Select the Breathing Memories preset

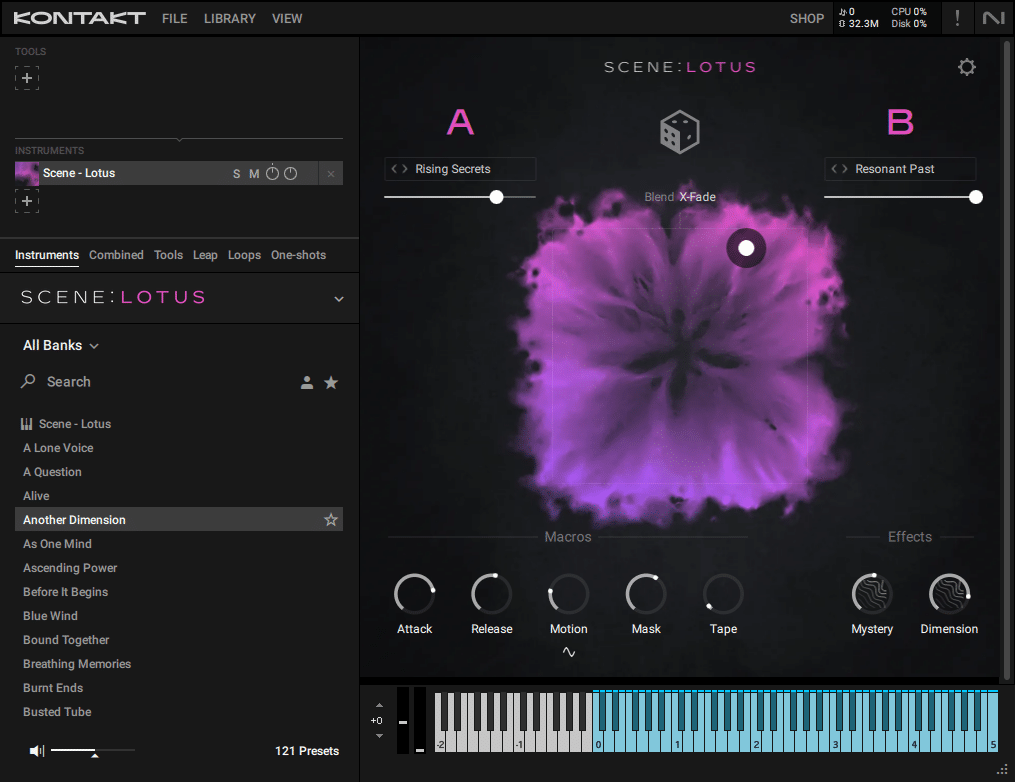coord(77,664)
